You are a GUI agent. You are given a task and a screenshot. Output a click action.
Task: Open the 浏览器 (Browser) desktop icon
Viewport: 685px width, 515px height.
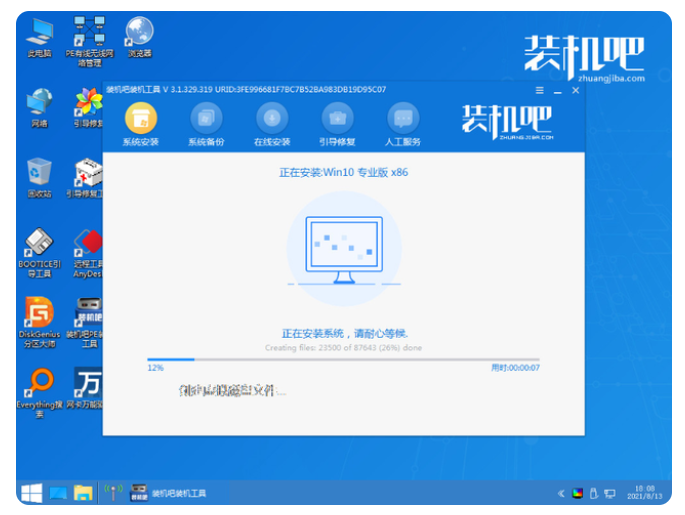[x=139, y=33]
